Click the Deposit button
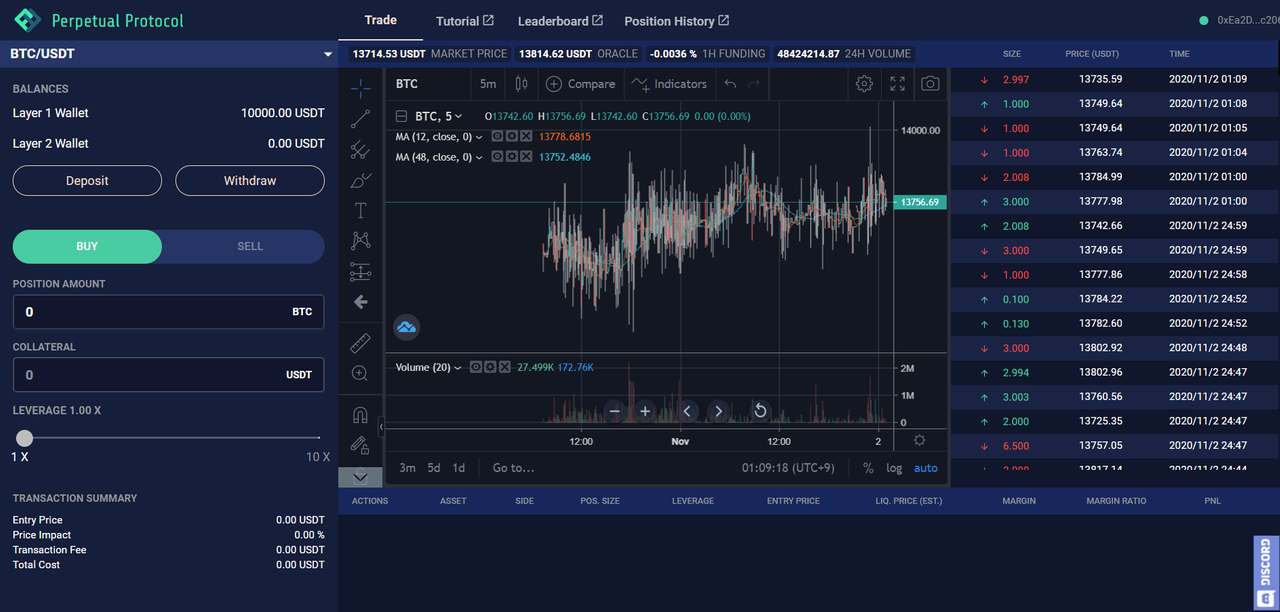 (87, 181)
